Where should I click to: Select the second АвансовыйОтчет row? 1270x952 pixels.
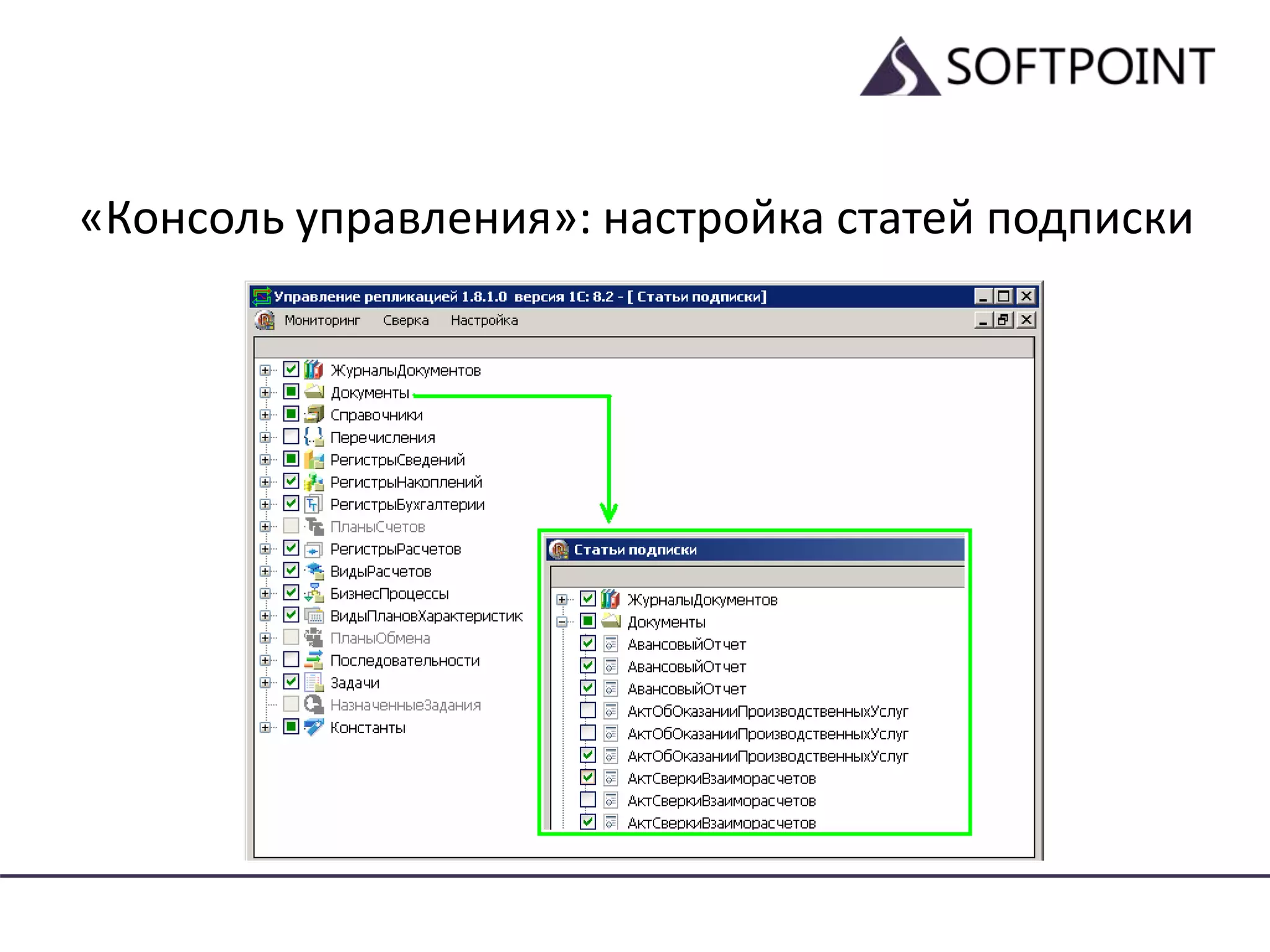[x=686, y=667]
